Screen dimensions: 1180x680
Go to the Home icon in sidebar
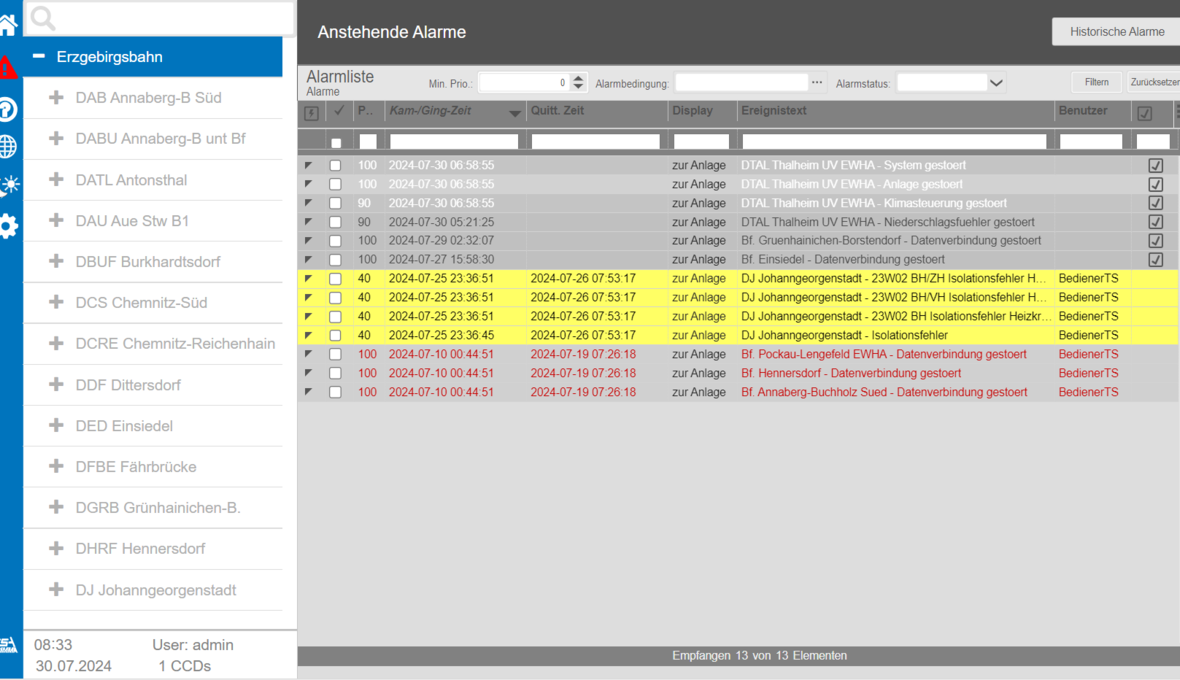pyautogui.click(x=8, y=25)
